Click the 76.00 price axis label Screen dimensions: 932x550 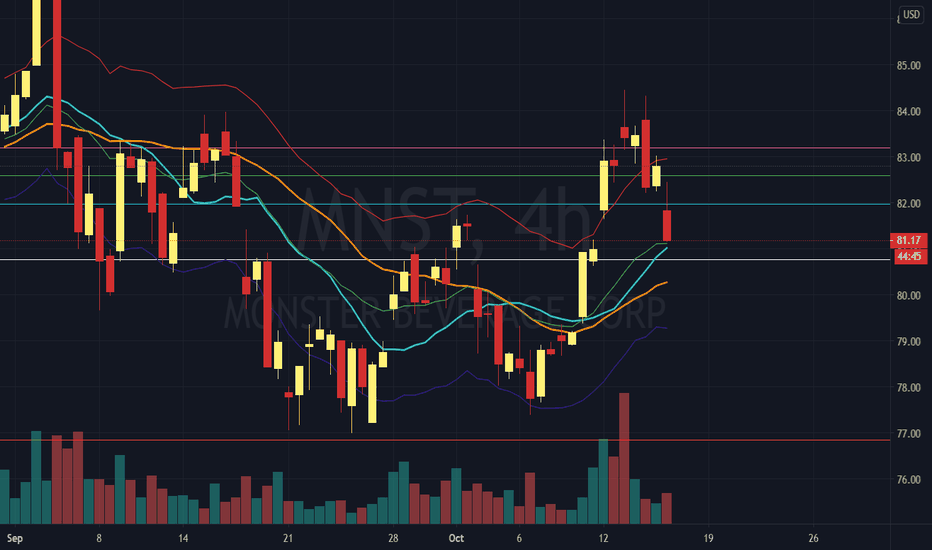pyautogui.click(x=908, y=479)
